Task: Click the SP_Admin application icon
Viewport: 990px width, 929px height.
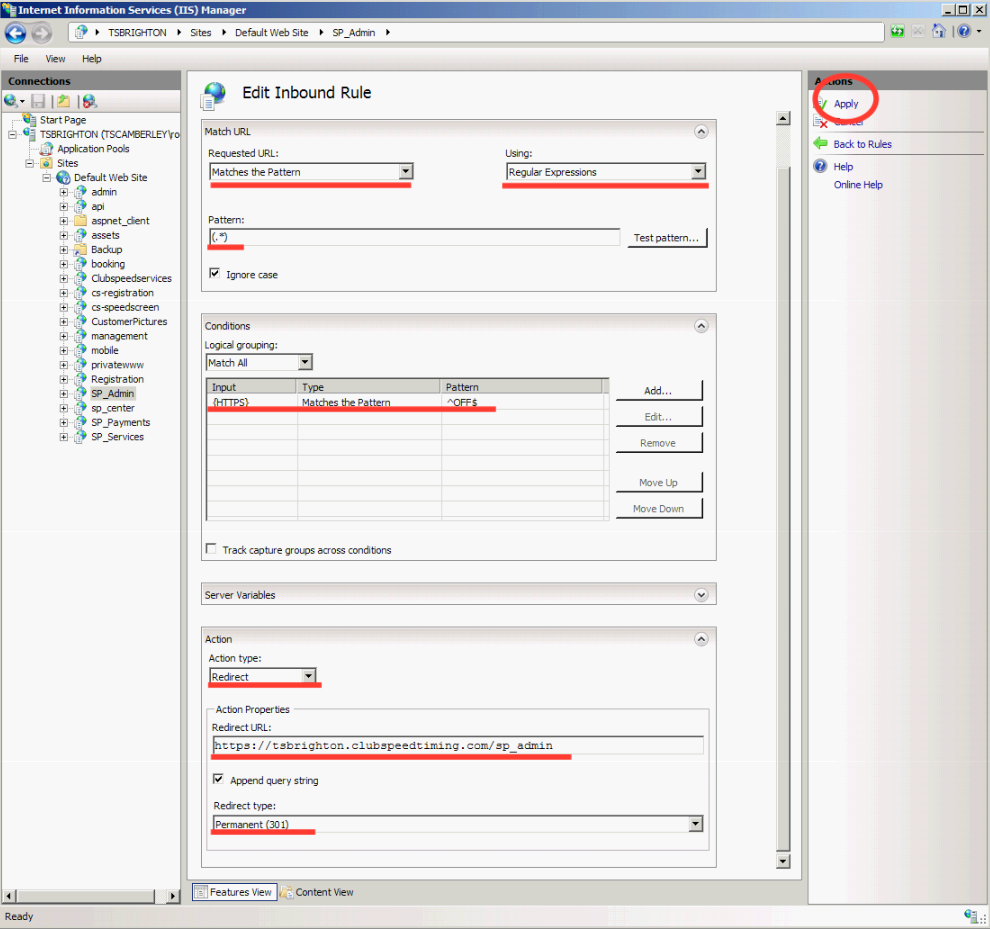Action: (80, 394)
